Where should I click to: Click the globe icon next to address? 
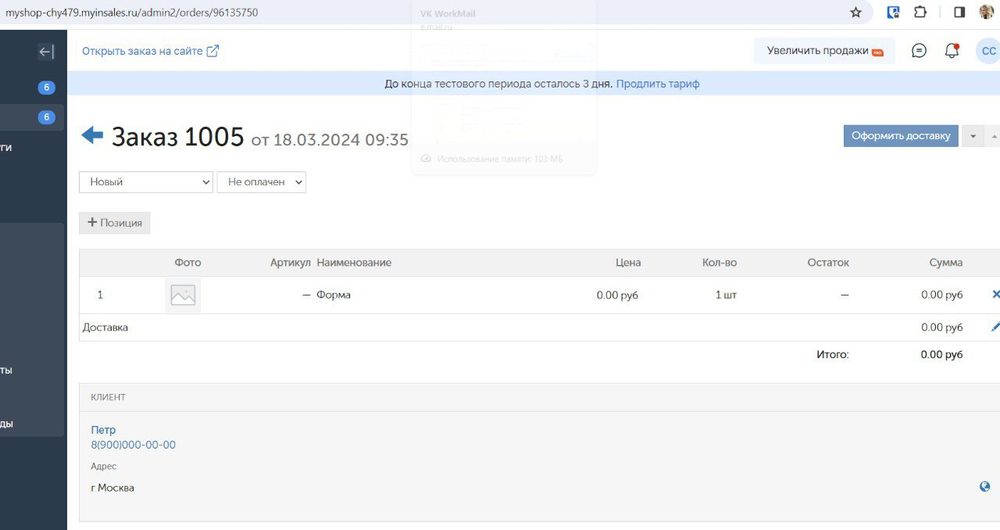click(985, 487)
